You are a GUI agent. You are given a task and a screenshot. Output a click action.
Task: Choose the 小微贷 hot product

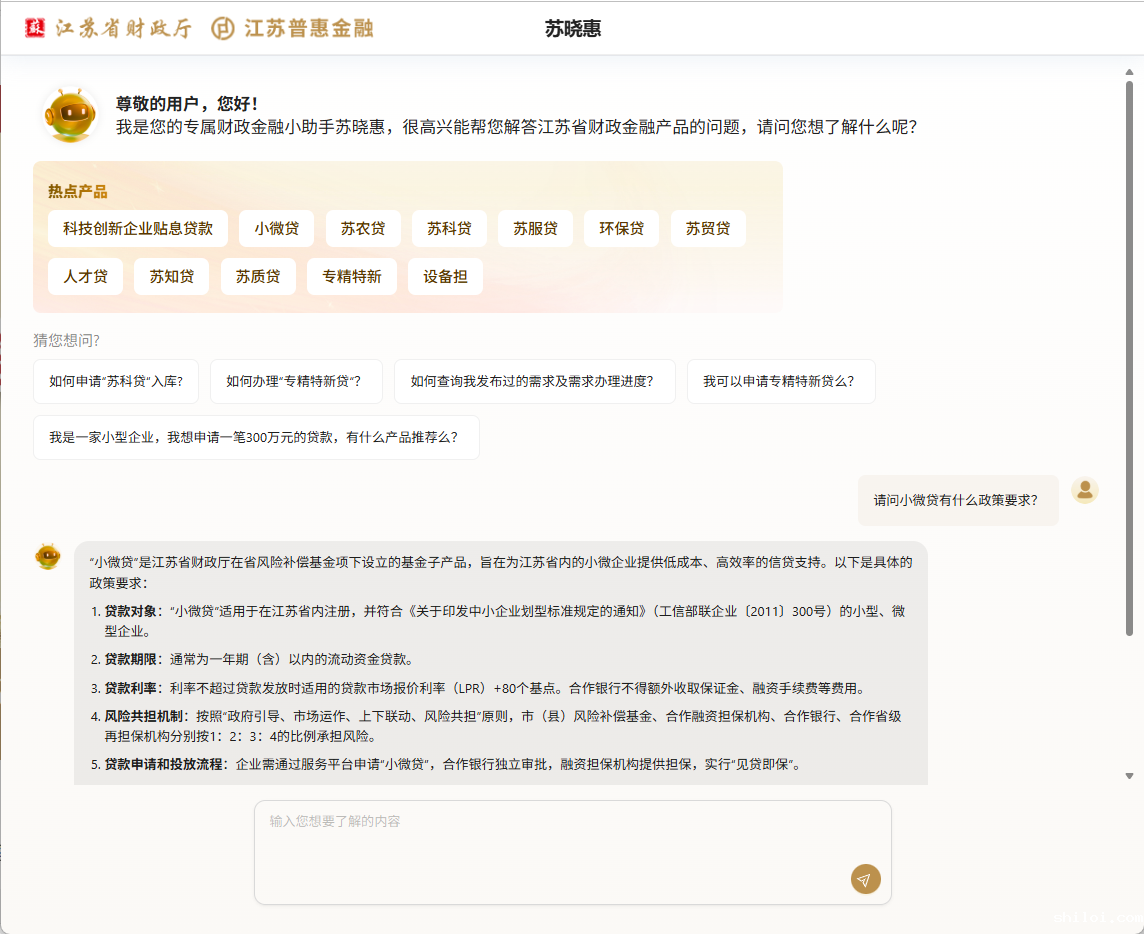coord(276,228)
